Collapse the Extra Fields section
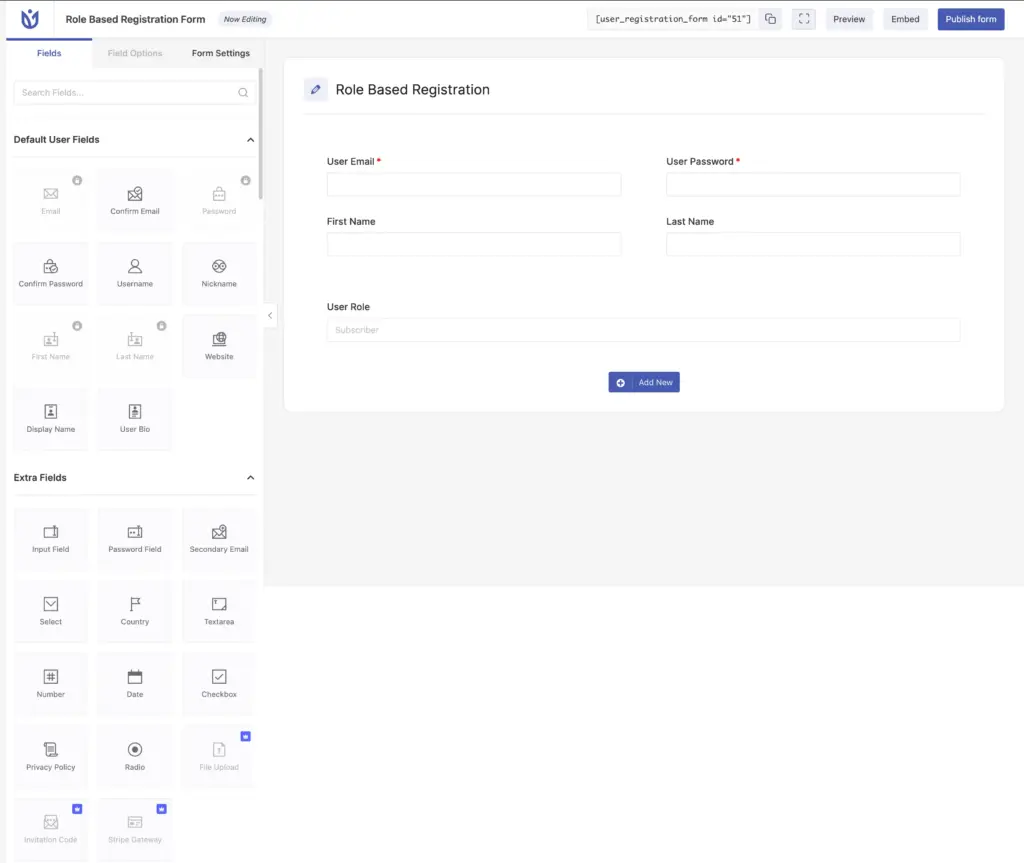1024x863 pixels. pyautogui.click(x=250, y=477)
